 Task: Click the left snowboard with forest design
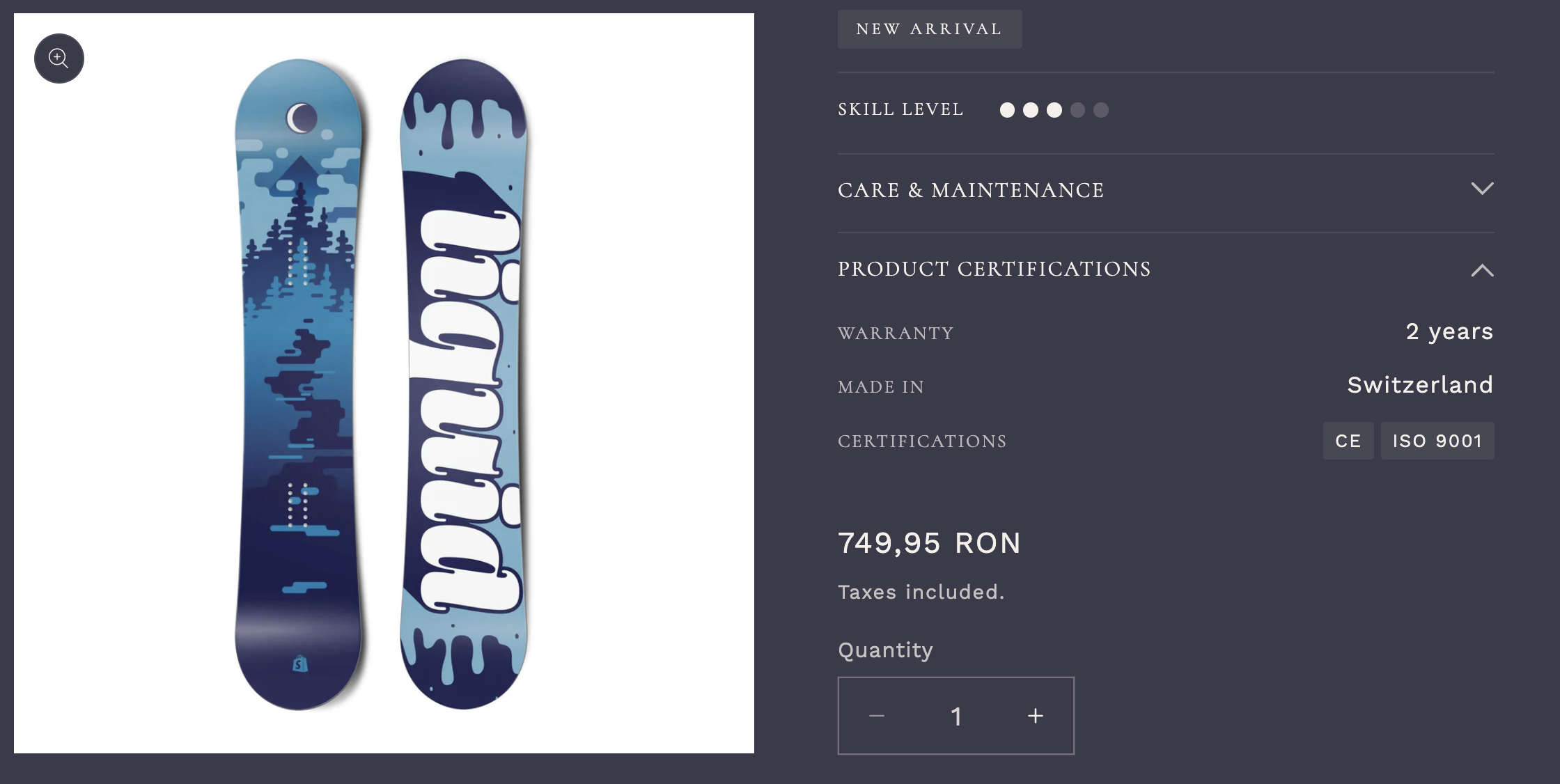[299, 383]
